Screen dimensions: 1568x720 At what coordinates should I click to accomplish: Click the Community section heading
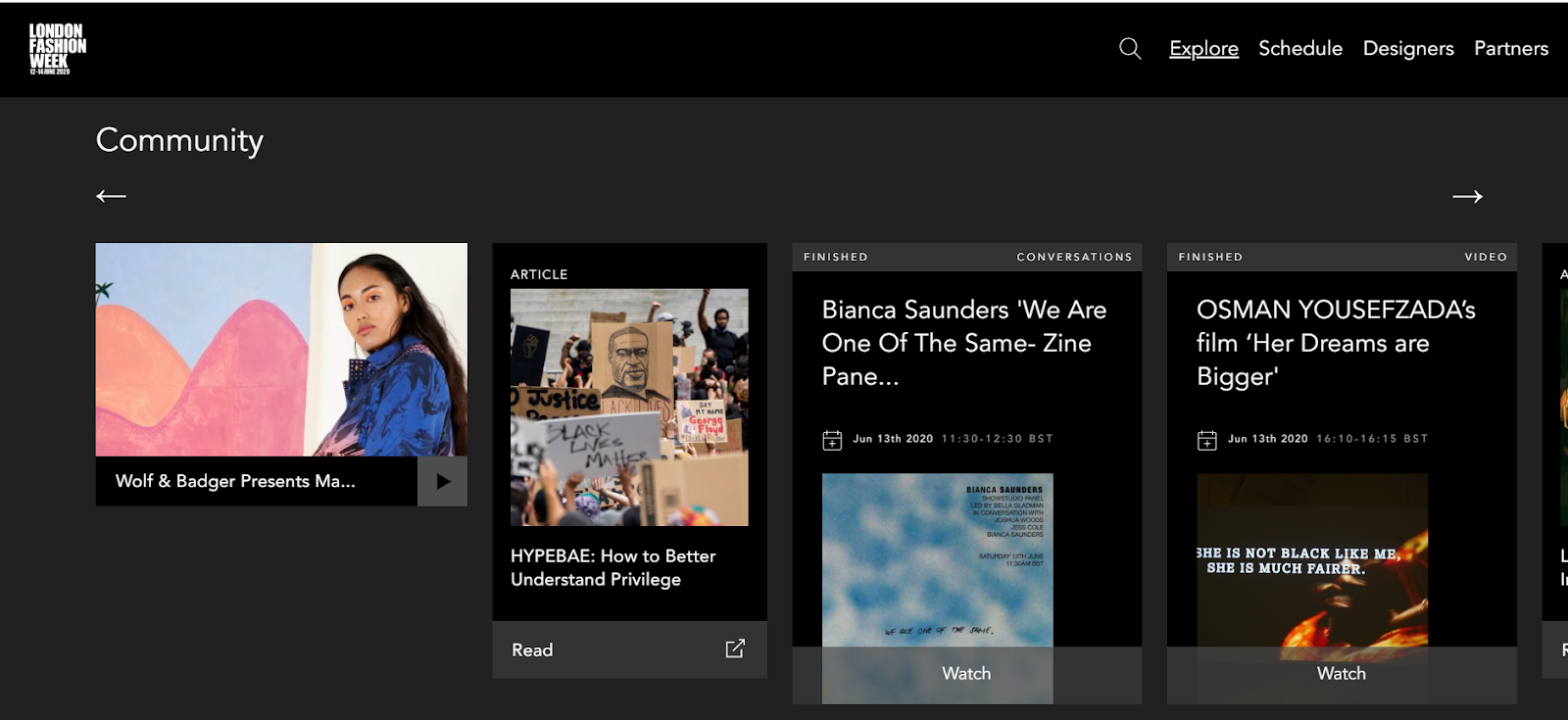(x=180, y=140)
